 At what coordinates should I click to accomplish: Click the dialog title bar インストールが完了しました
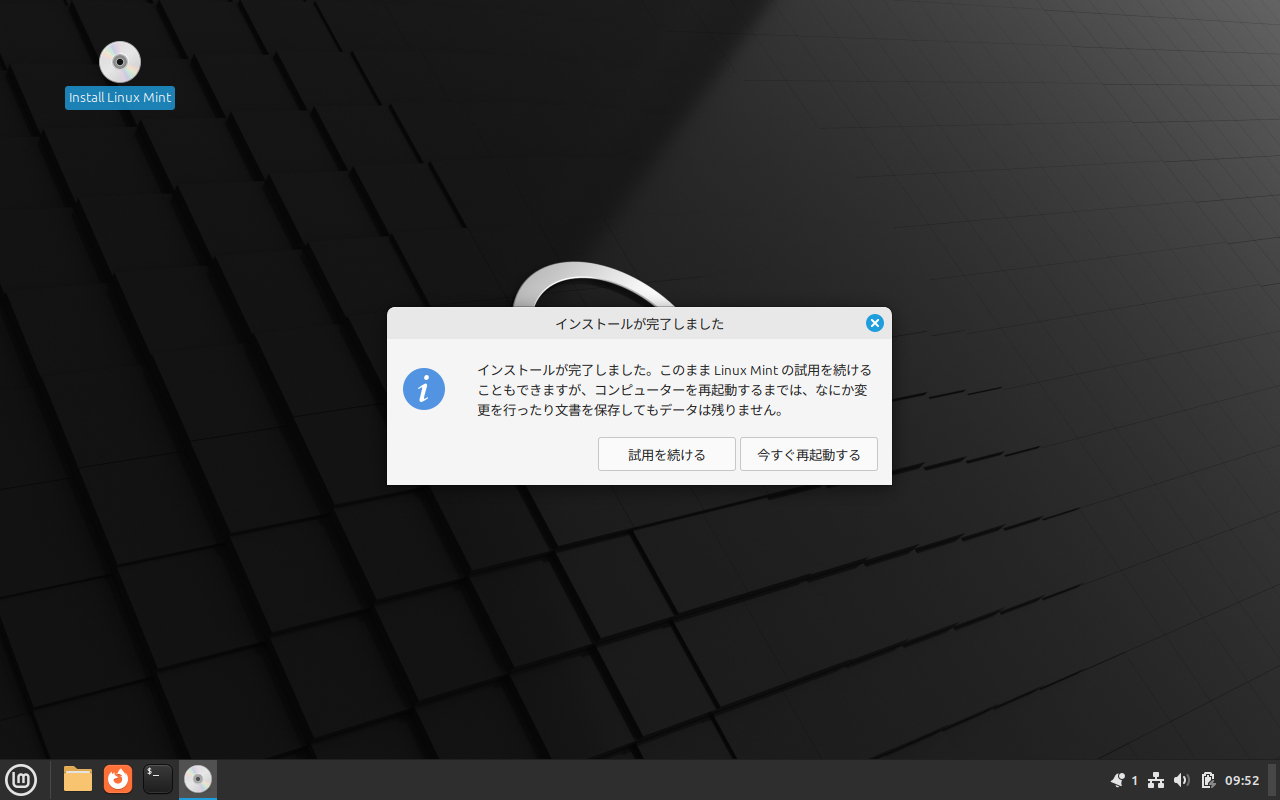640,323
